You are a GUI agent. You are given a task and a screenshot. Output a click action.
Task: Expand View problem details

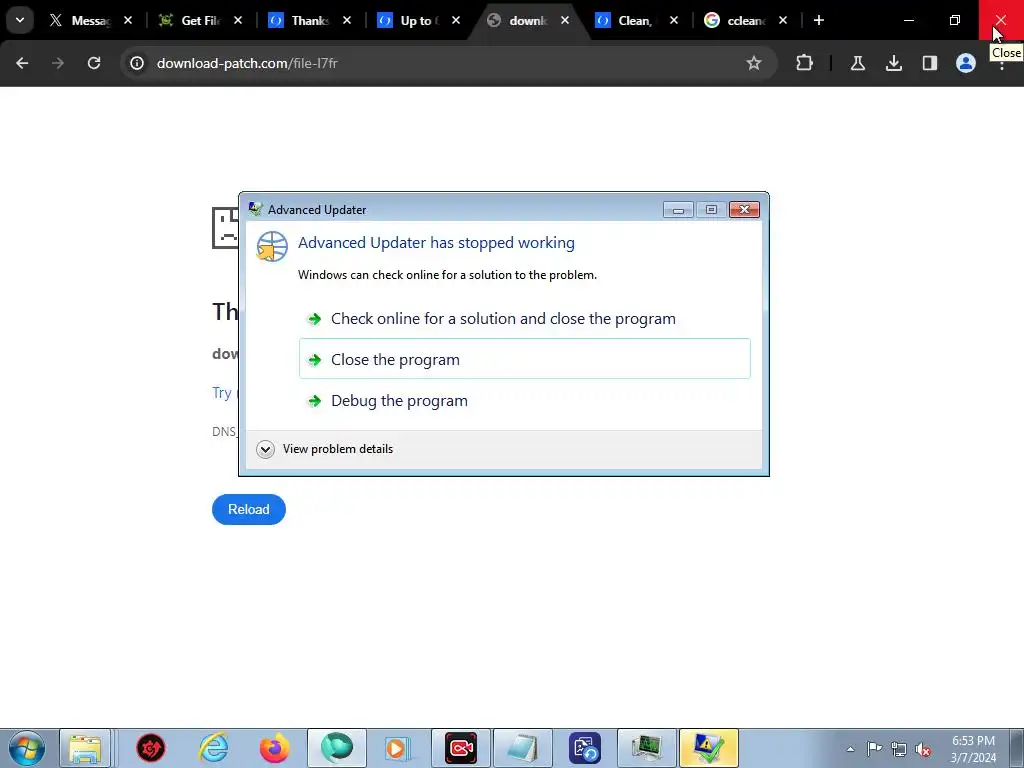pos(325,449)
